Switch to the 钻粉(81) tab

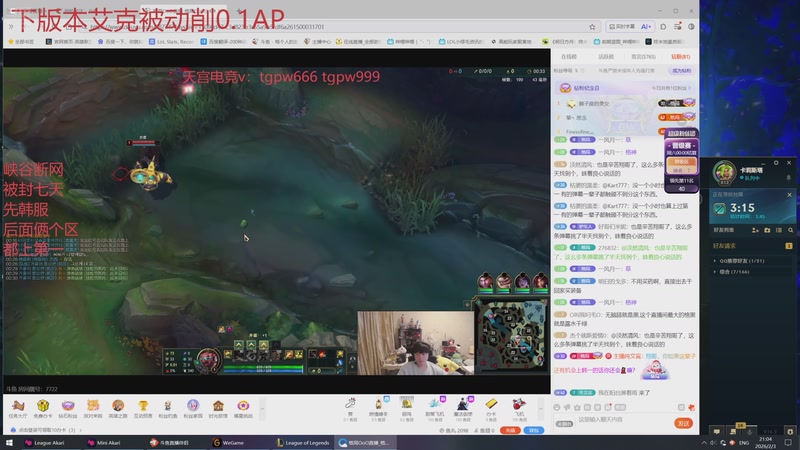pos(680,57)
